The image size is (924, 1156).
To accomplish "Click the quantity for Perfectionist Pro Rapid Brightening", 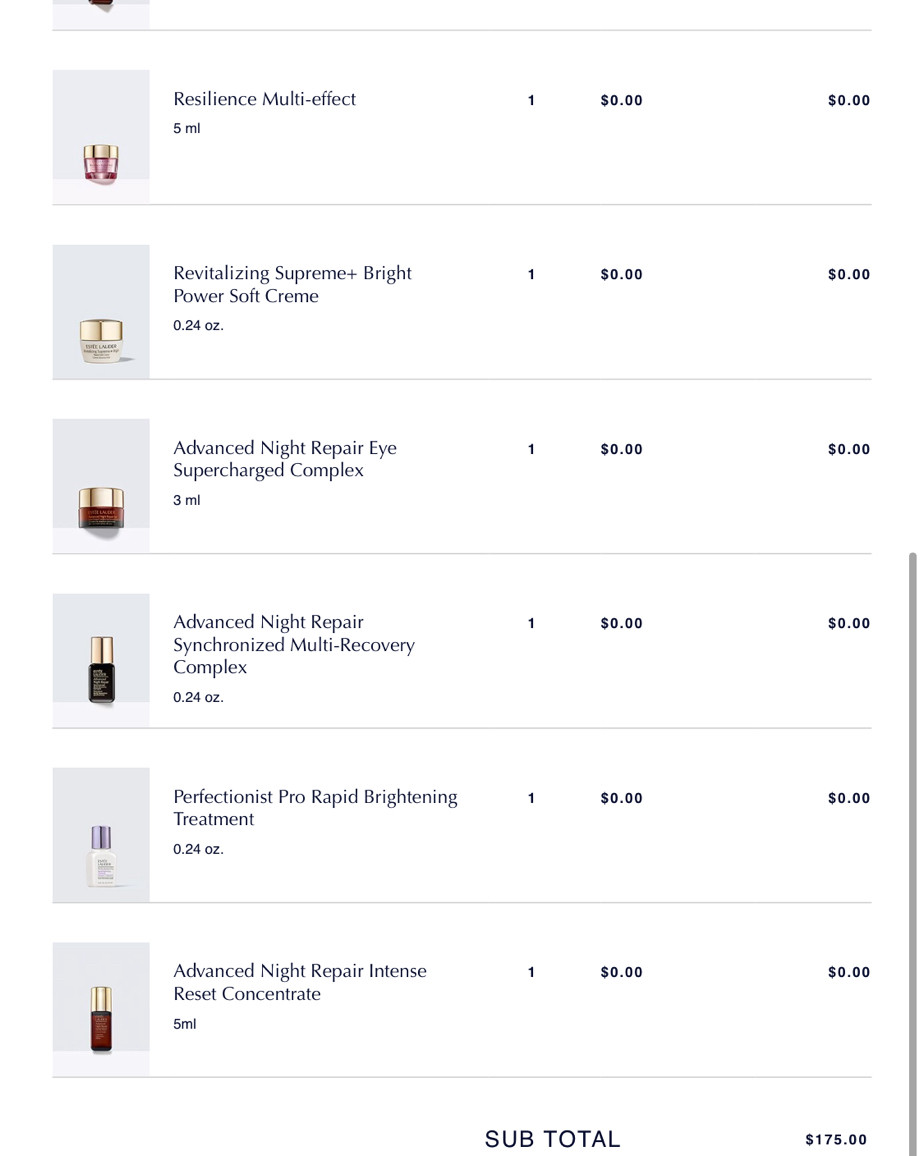I will (531, 798).
